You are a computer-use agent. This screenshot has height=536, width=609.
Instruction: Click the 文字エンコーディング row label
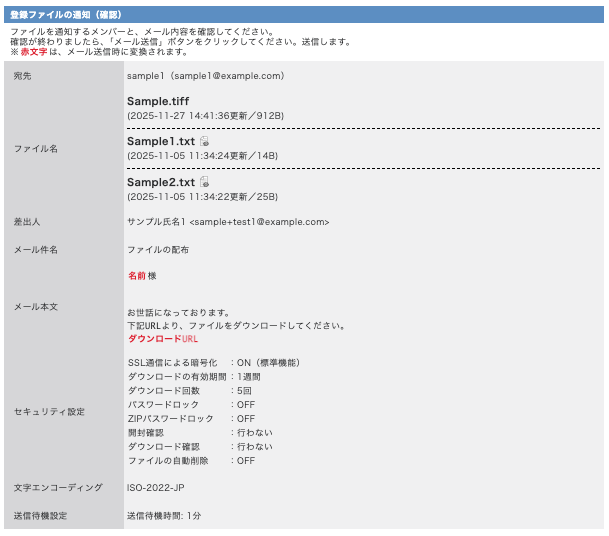[x=58, y=487]
